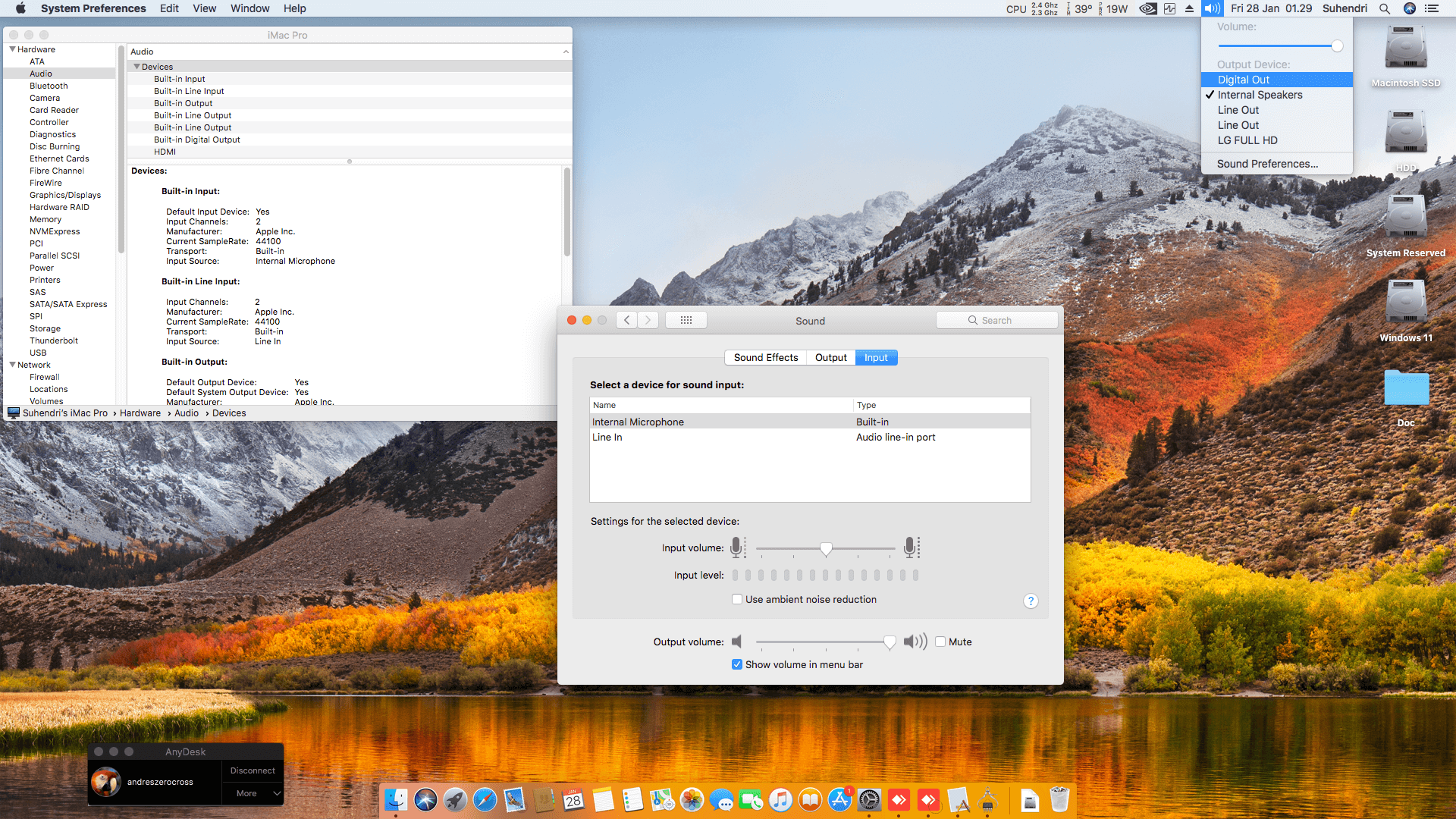The height and width of the screenshot is (819, 1456).
Task: Click the Spotlight search magnifier in menu bar
Action: 1384,8
